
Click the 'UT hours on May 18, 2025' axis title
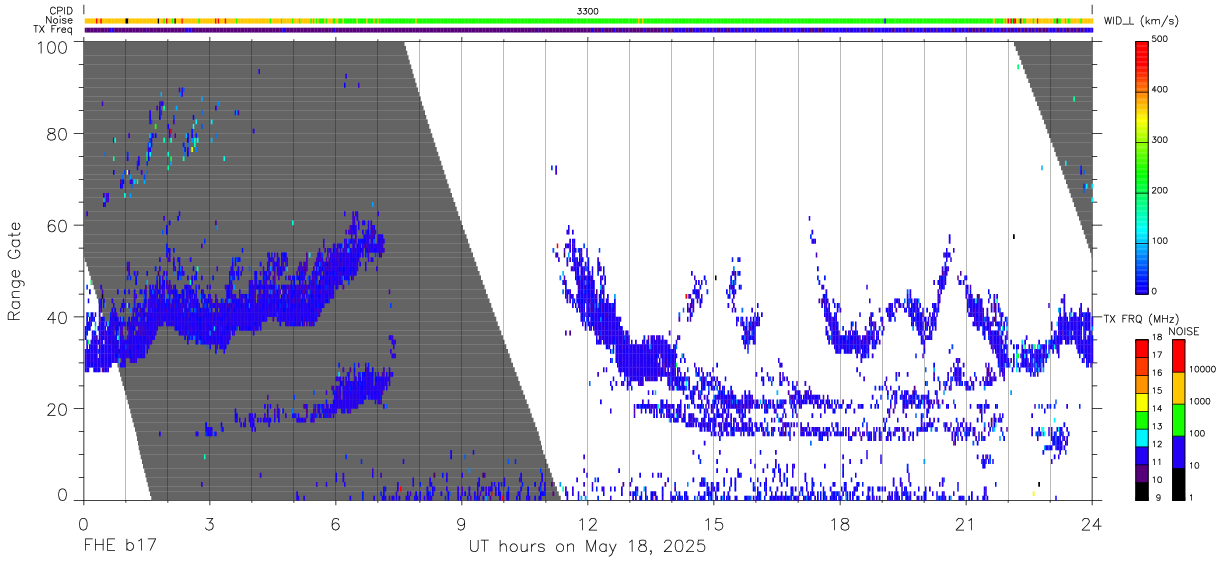(x=587, y=547)
